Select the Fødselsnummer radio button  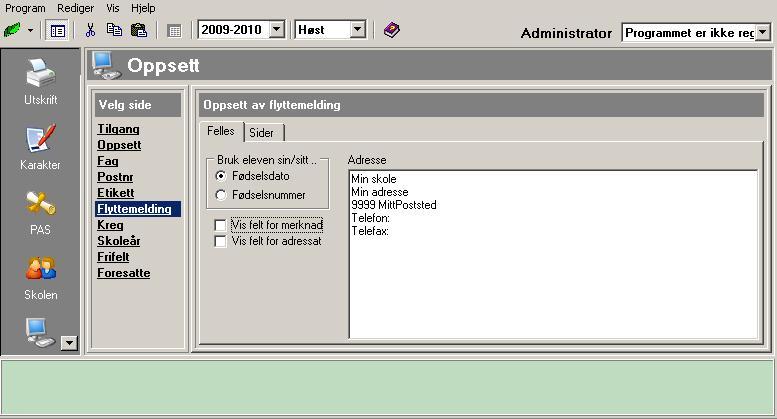(x=222, y=195)
